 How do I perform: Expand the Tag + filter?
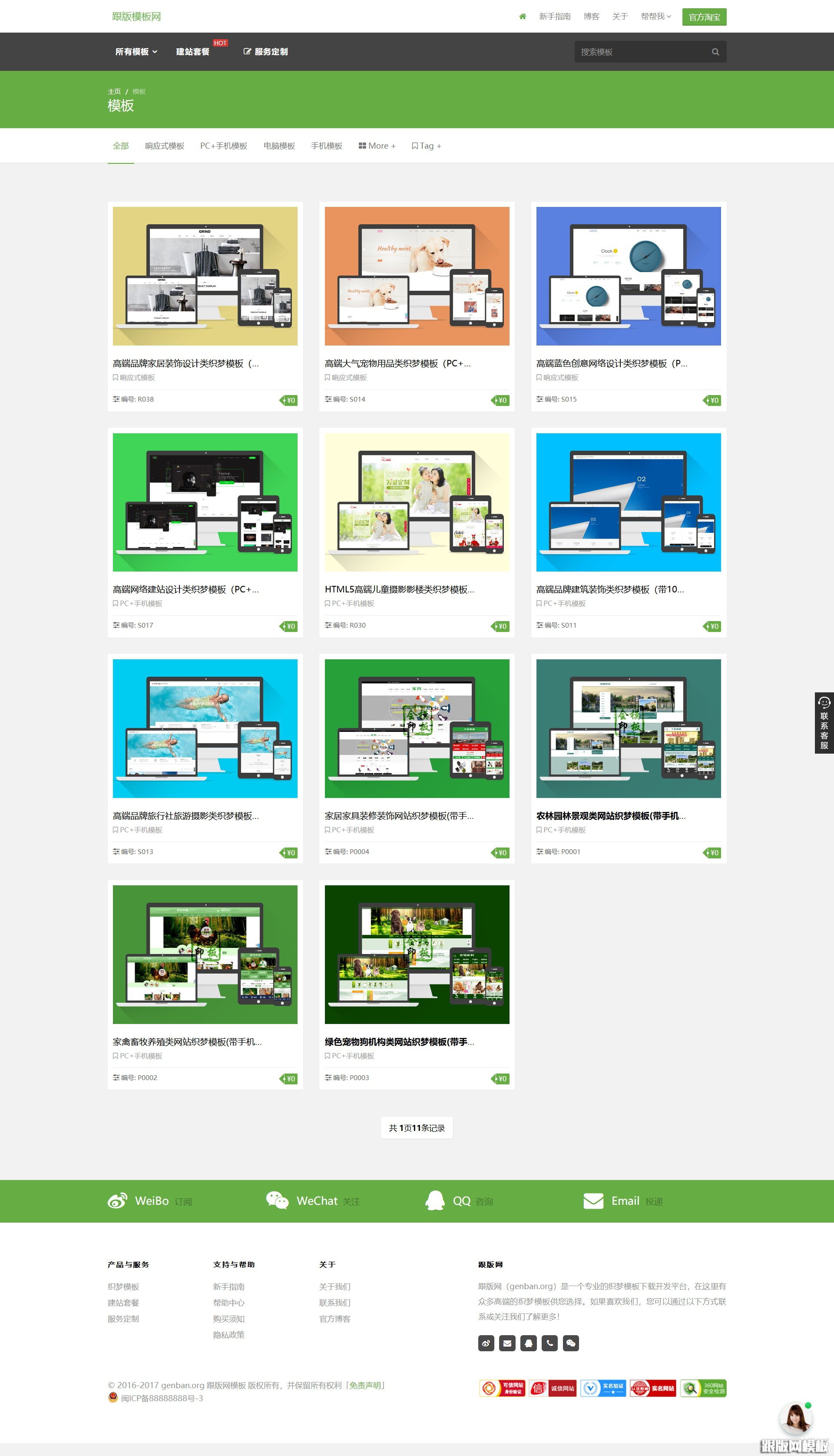click(426, 146)
